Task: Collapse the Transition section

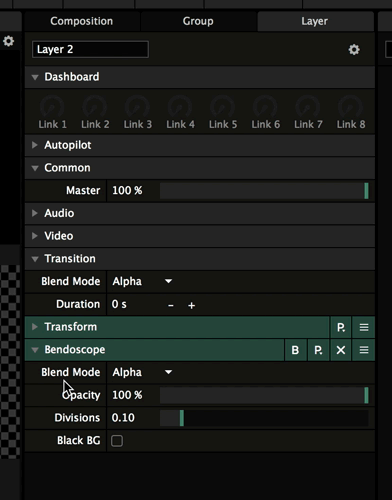Action: pos(35,259)
